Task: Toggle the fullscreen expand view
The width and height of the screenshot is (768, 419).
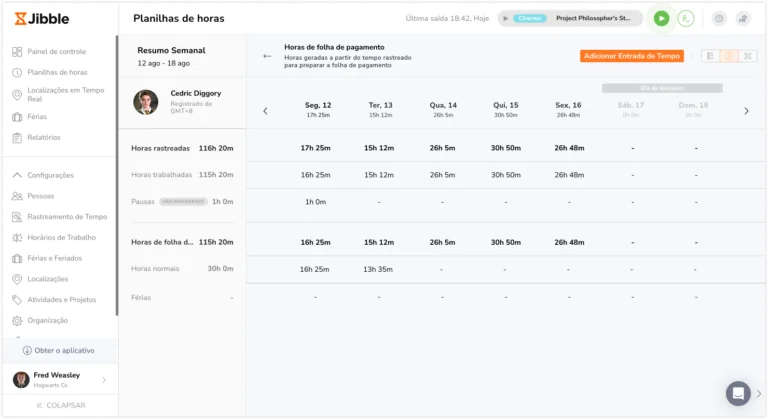Action: [747, 56]
